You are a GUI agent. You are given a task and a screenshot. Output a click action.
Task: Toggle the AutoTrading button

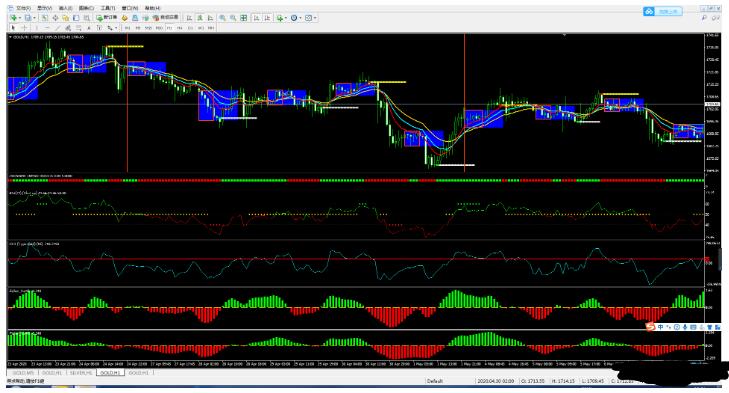[166, 18]
